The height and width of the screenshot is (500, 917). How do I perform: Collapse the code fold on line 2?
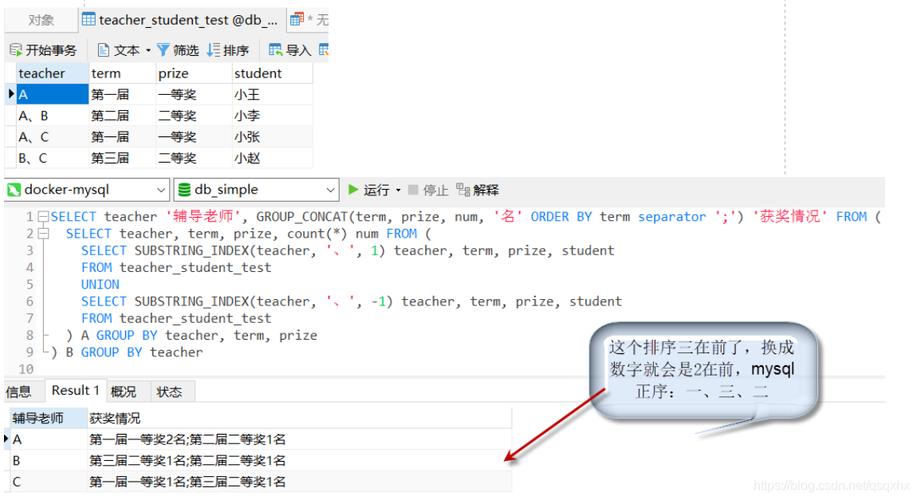click(43, 233)
